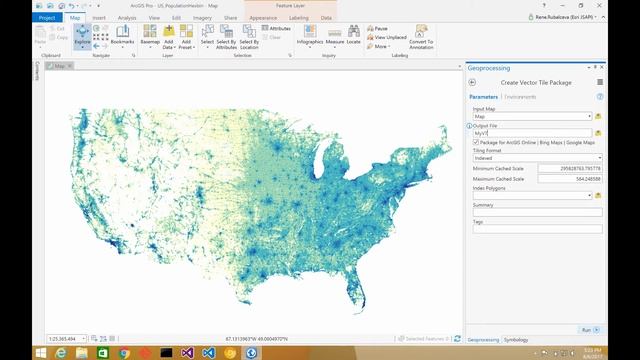640x360 pixels.
Task: Switch to the Imagery ribbon tab
Action: point(202,18)
